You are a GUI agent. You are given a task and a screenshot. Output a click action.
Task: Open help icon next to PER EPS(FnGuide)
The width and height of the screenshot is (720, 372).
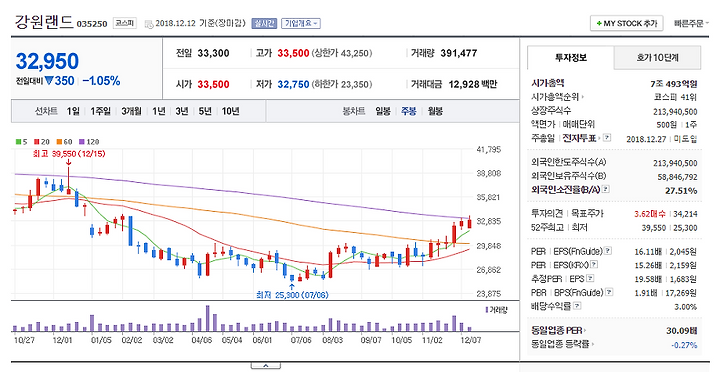tap(608, 251)
